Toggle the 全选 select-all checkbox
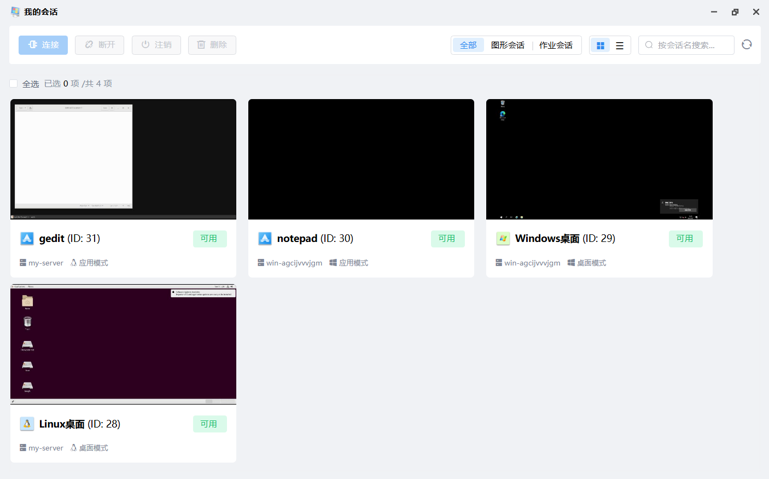Viewport: 770px width, 479px height. [14, 84]
